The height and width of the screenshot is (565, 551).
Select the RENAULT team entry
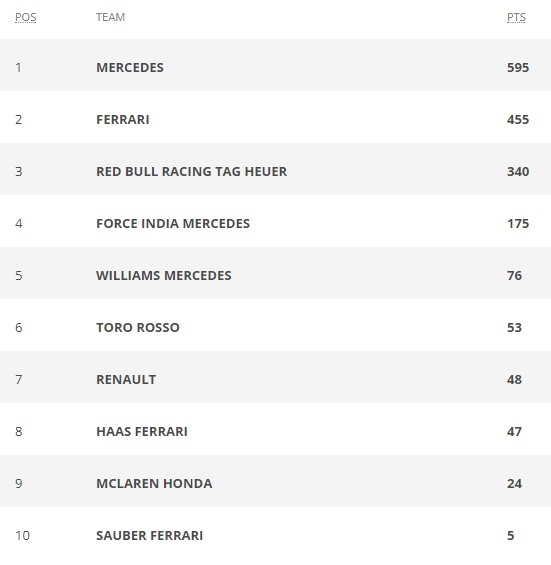[x=126, y=379]
